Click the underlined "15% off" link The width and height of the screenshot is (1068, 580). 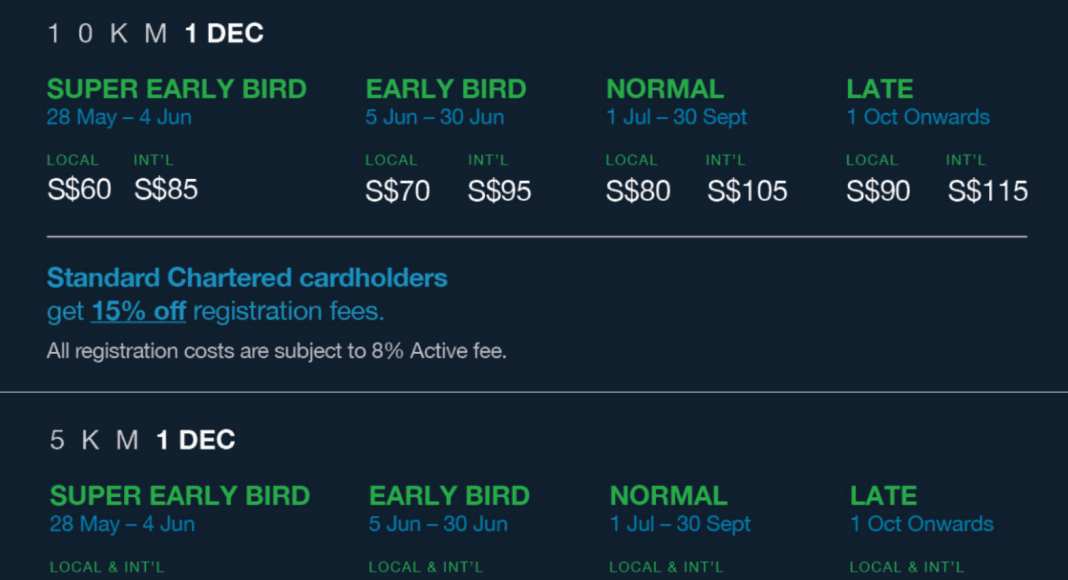pyautogui.click(x=138, y=311)
